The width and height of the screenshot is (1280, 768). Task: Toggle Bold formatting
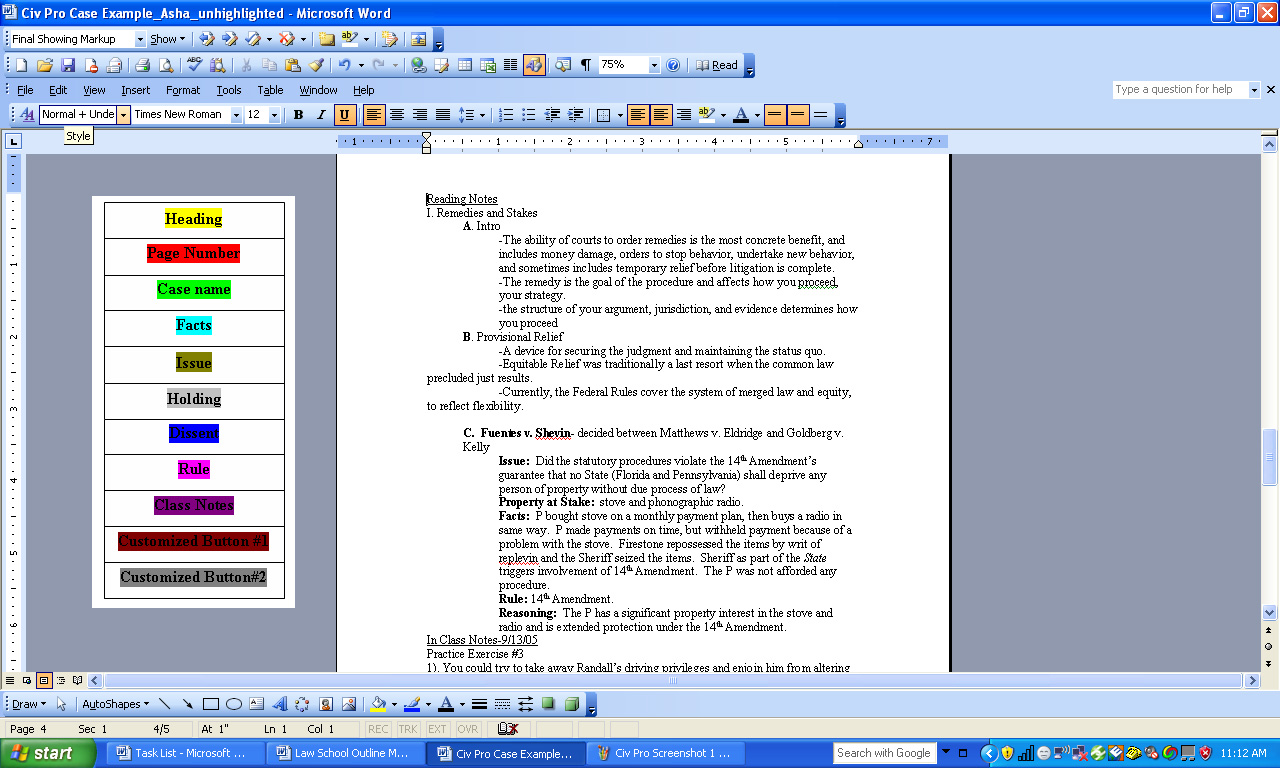[298, 115]
